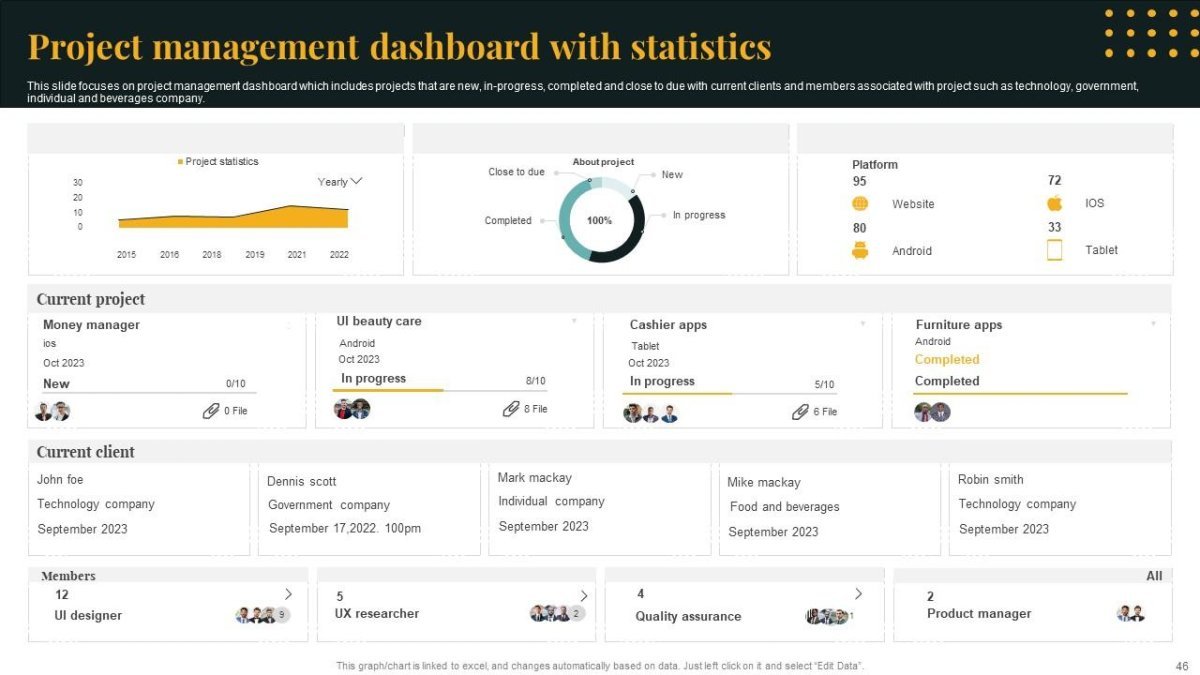Screen dimensions: 1200x675
Task: View Furniture apps member avatars
Action: click(932, 412)
